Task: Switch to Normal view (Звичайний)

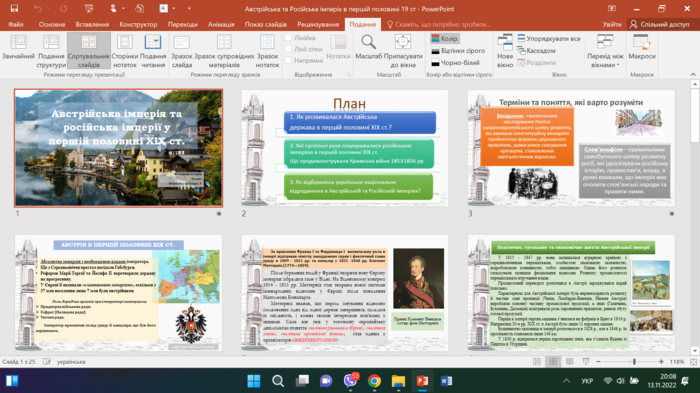Action: (x=18, y=50)
